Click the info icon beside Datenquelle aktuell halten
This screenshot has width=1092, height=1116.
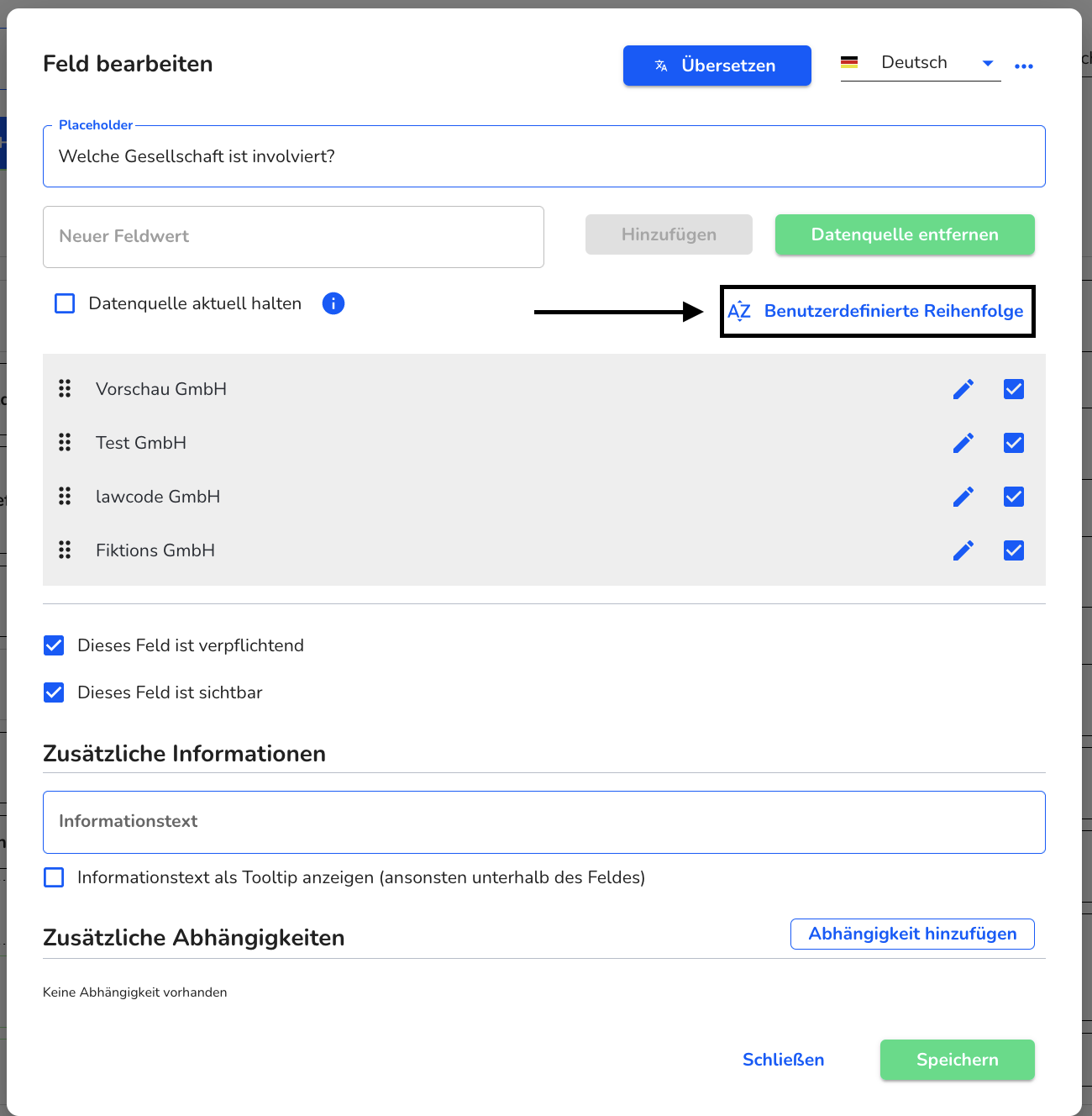click(333, 303)
